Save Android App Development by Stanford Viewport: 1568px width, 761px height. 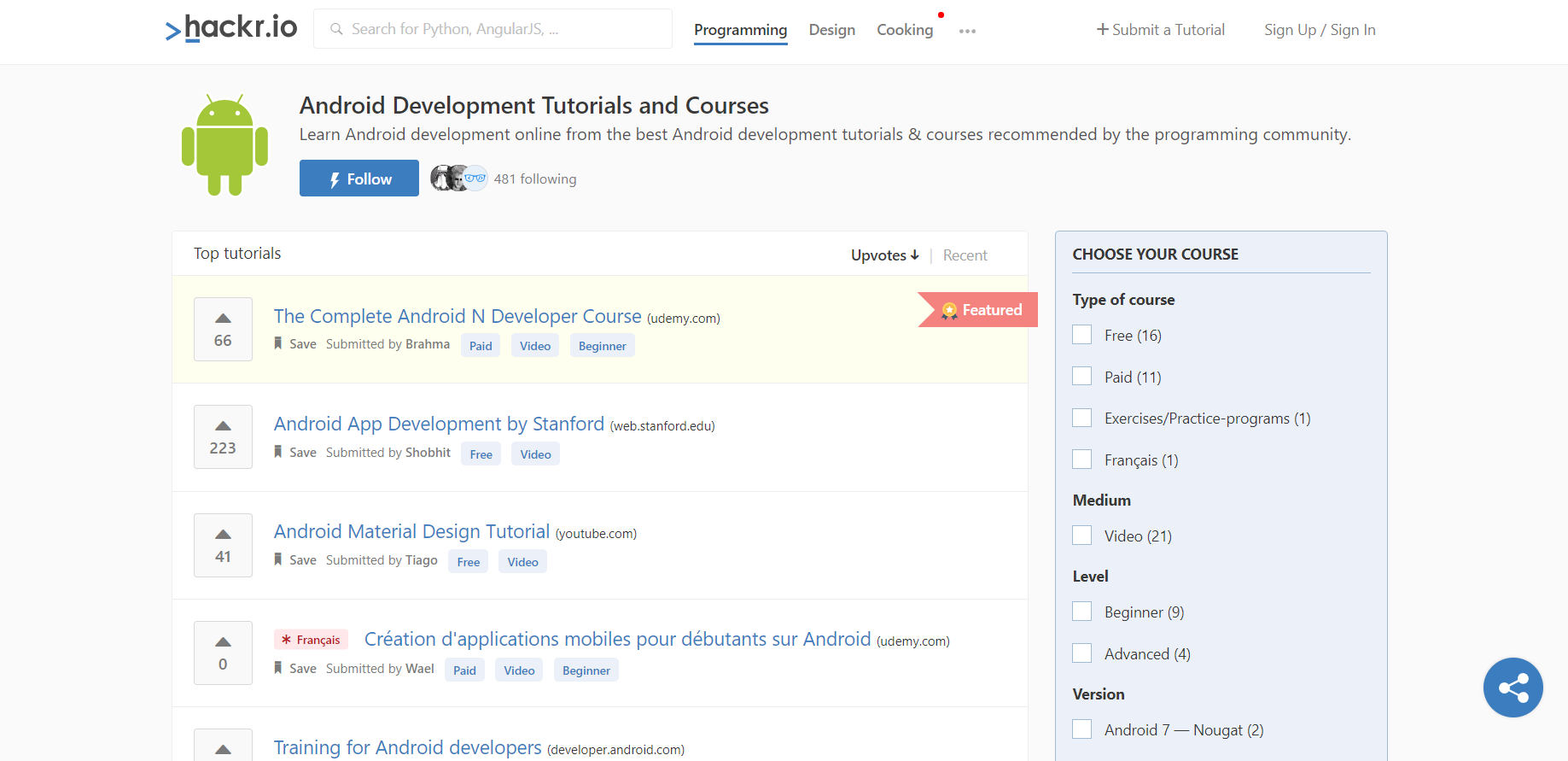pyautogui.click(x=295, y=453)
